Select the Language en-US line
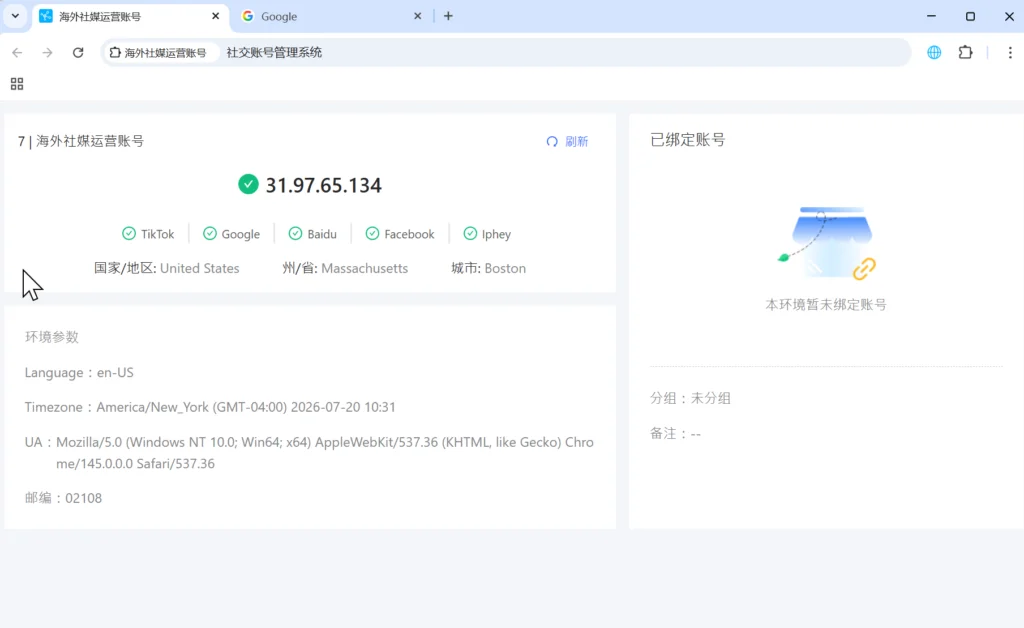 (79, 373)
